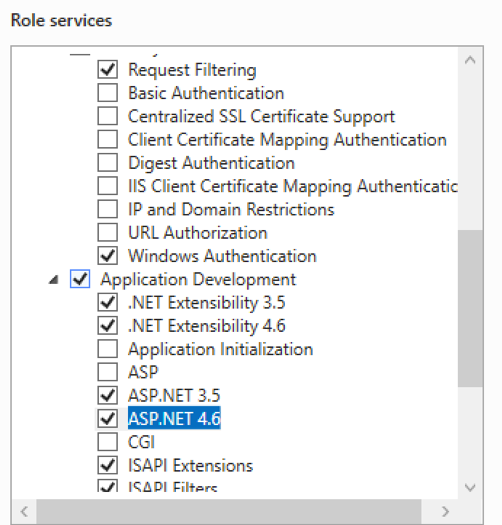
Task: Select the .NET Extensibility 3.5 label
Action: (x=207, y=303)
